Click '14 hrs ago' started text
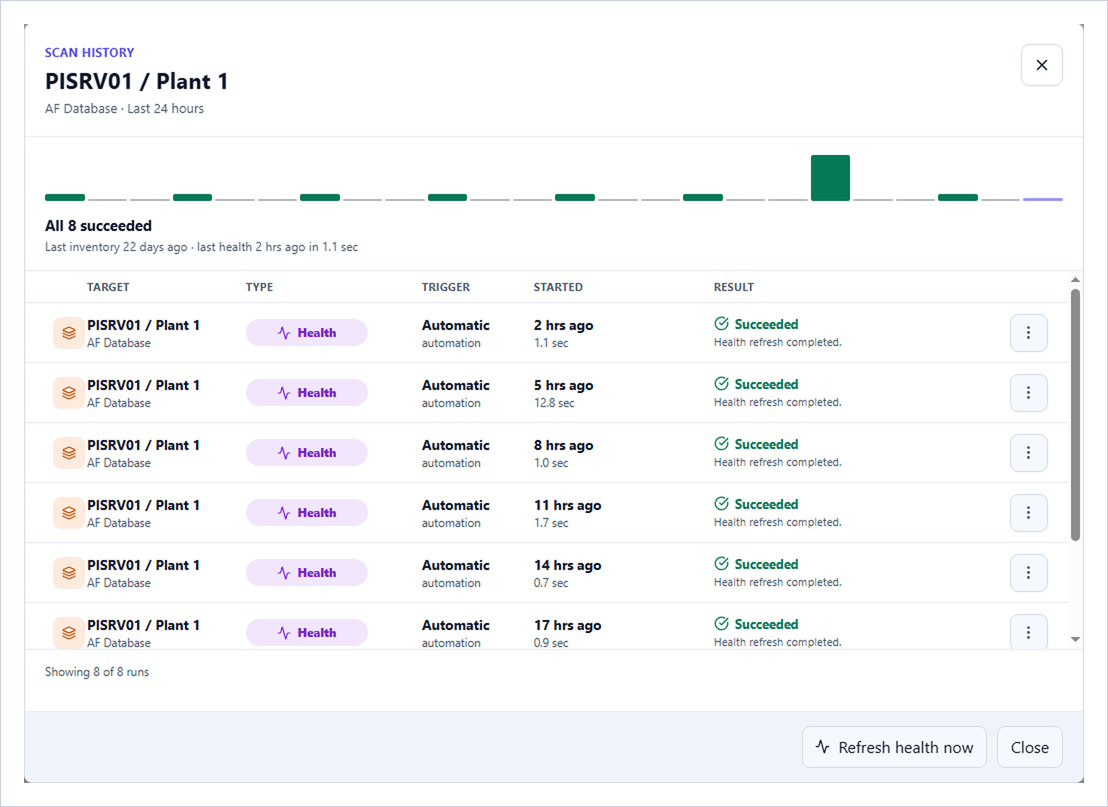This screenshot has width=1108, height=807. [x=567, y=565]
